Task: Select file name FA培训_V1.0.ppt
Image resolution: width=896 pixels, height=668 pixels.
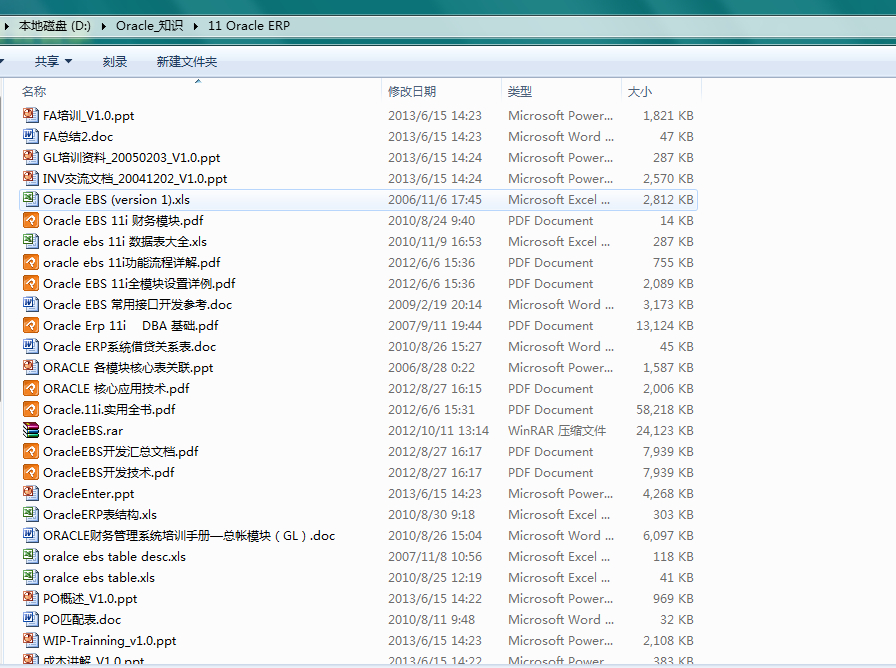Action: (x=89, y=115)
